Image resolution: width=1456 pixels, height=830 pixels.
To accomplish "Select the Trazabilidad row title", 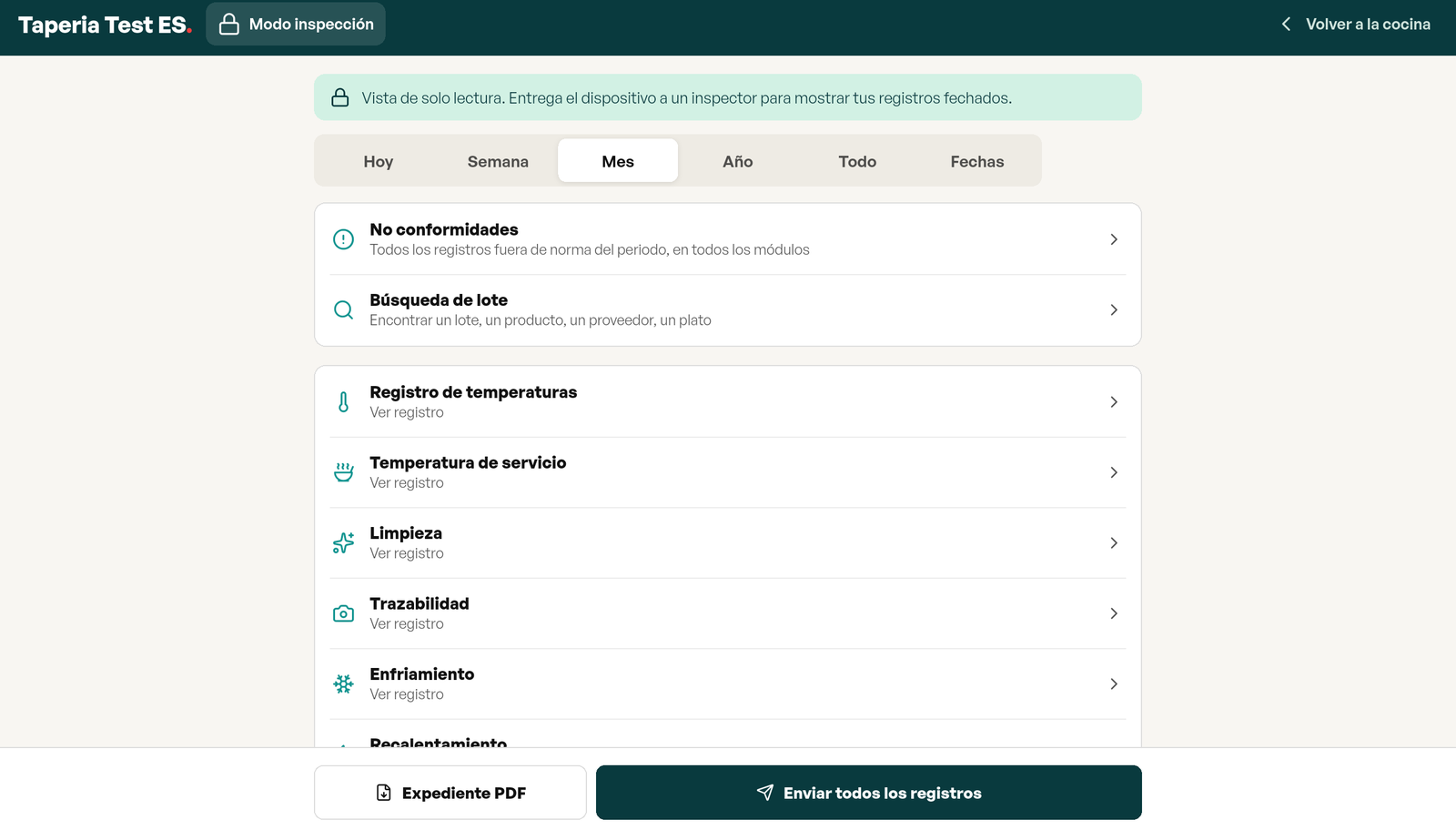I will pos(420,603).
